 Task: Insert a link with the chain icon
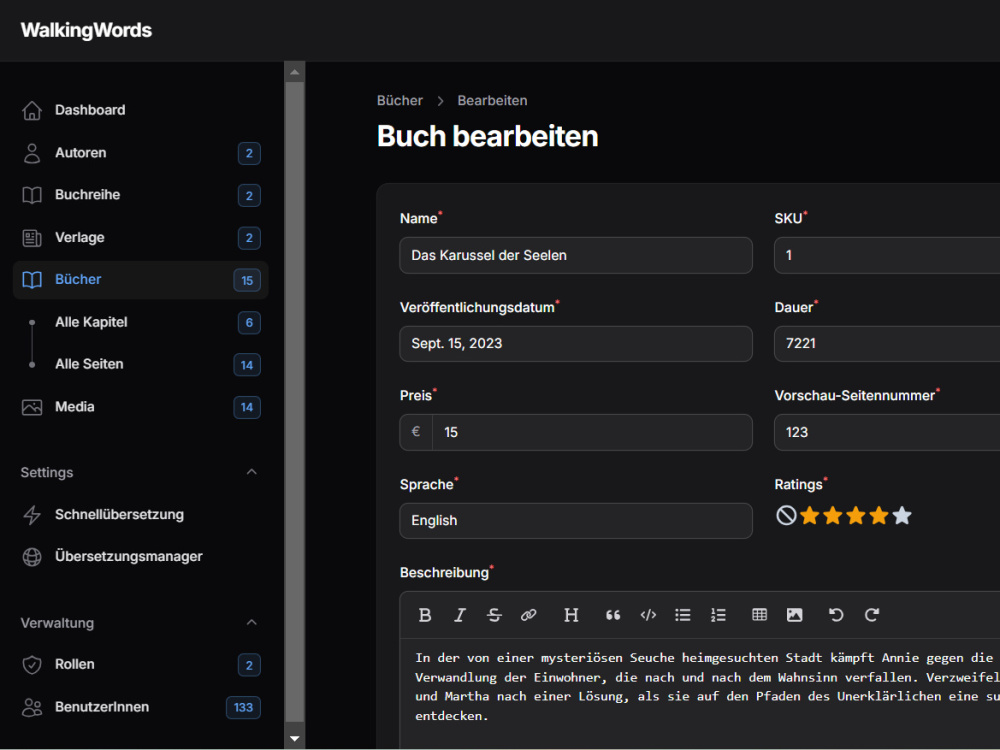click(x=529, y=615)
